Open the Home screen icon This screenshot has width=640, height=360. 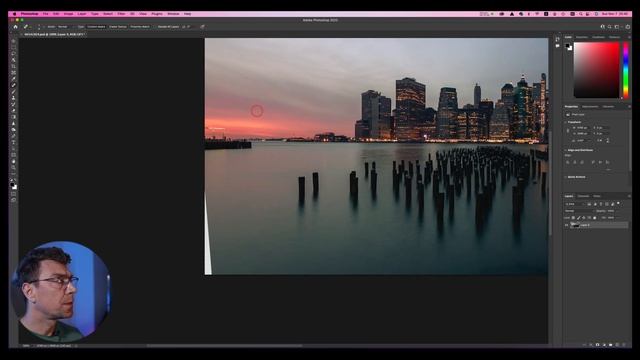pyautogui.click(x=16, y=27)
